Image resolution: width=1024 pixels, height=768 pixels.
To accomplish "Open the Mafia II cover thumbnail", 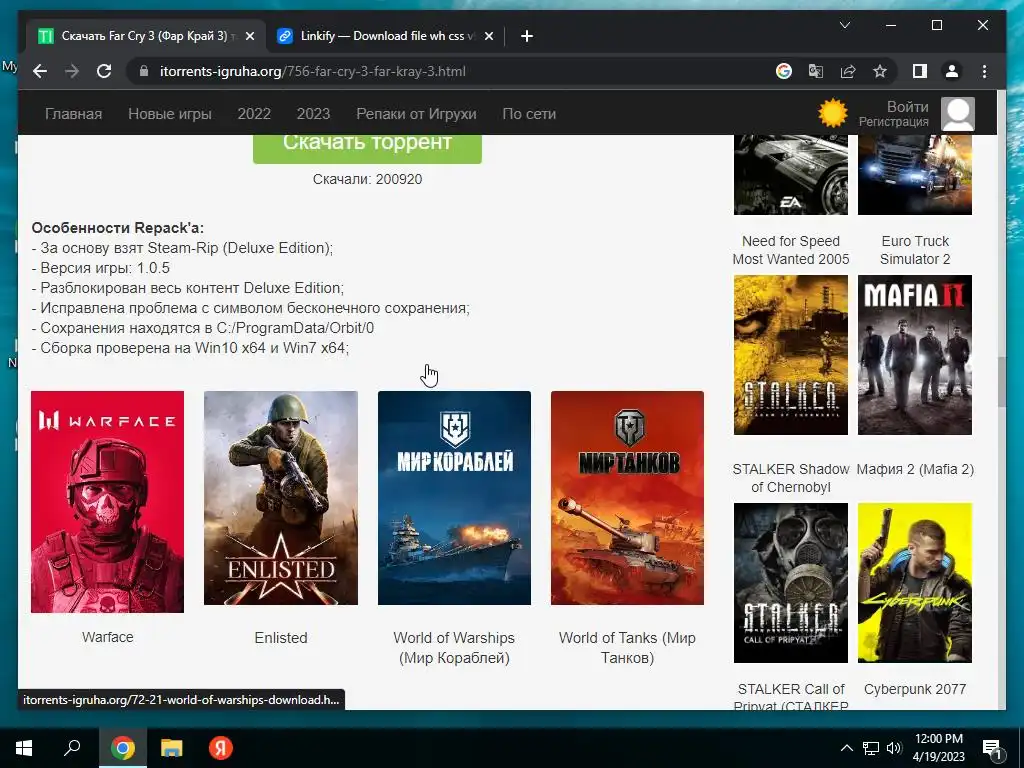I will tap(915, 355).
